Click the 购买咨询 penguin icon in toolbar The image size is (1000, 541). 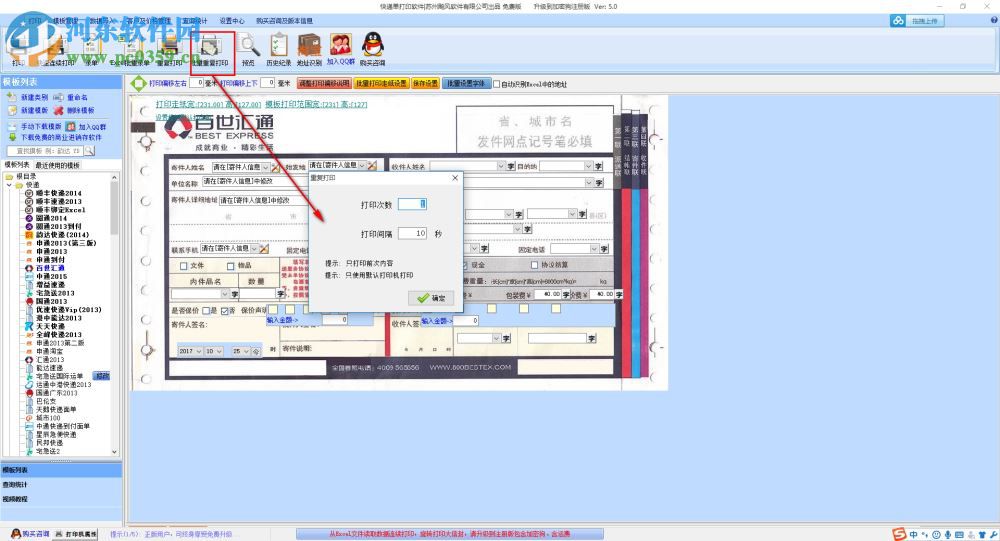[x=372, y=45]
